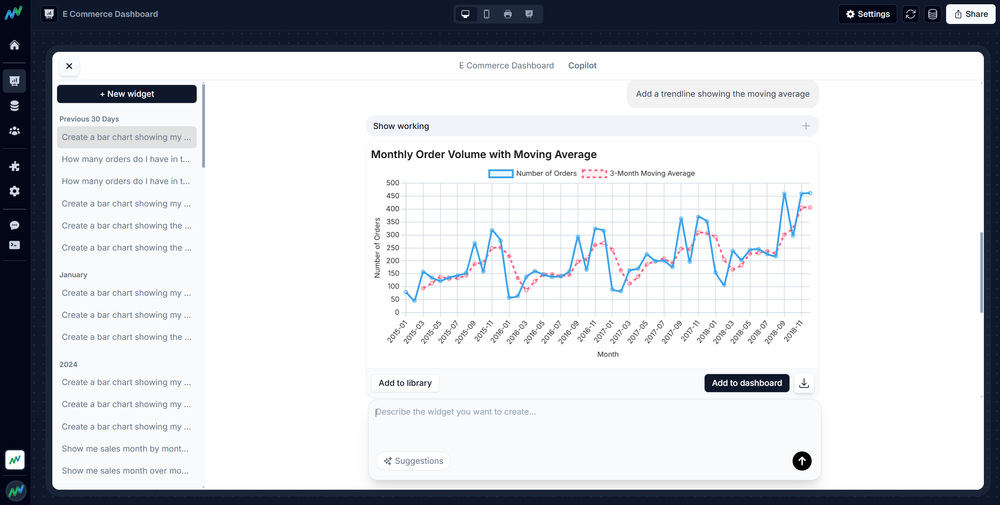The width and height of the screenshot is (1000, 505).
Task: Open the users/team icon in the sidebar
Action: click(x=14, y=131)
